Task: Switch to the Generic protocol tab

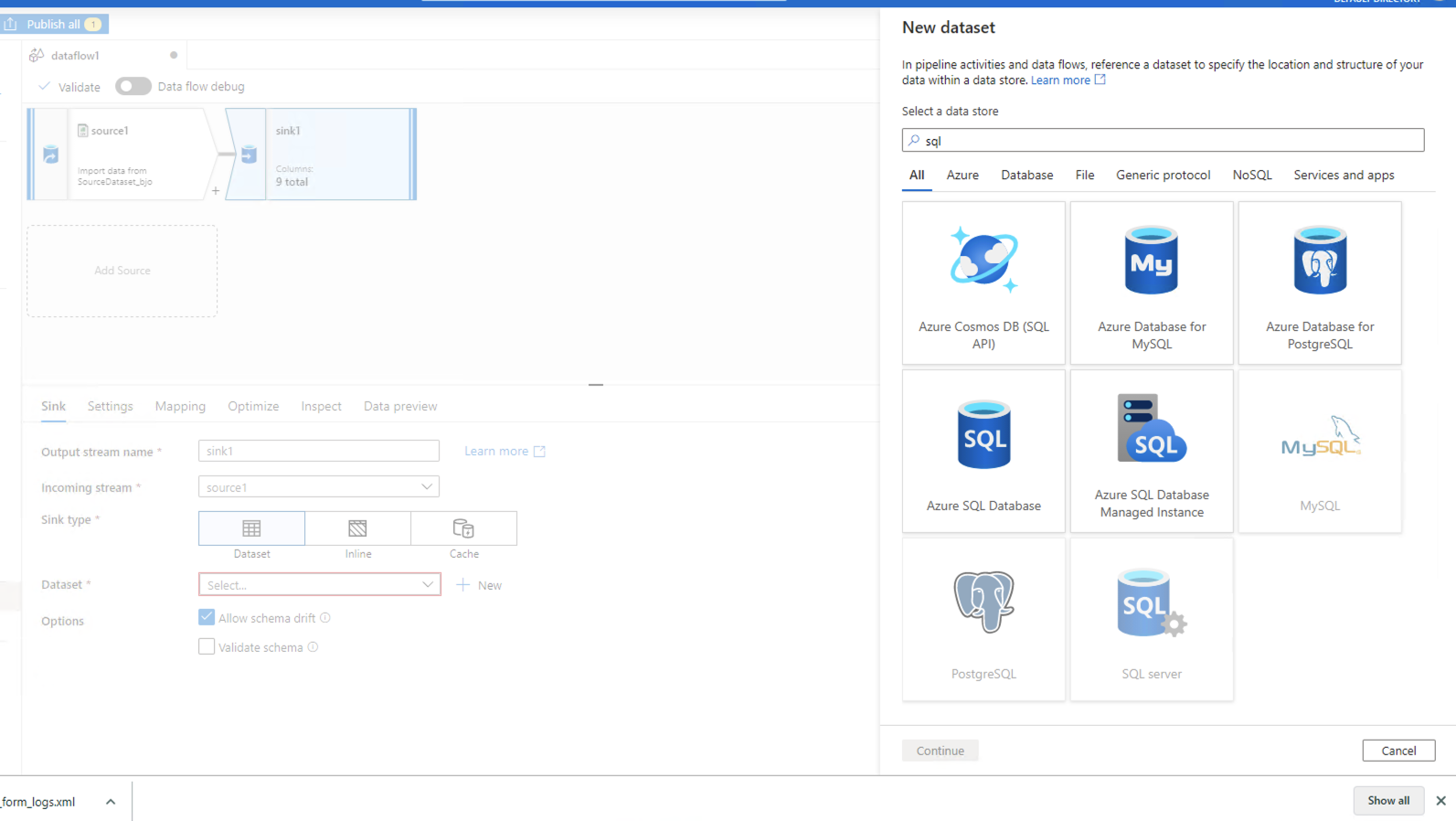Action: [x=1163, y=176]
